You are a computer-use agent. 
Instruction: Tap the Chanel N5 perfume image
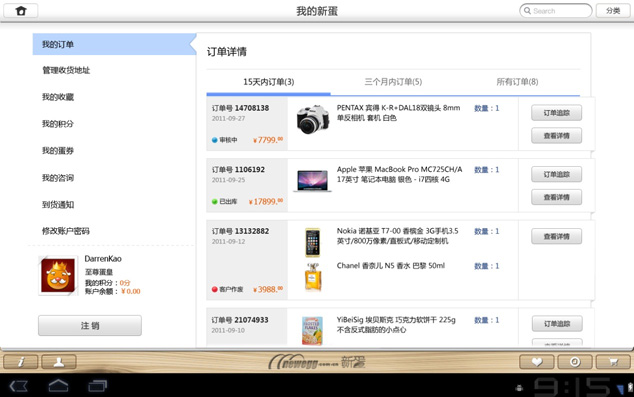[x=313, y=277]
